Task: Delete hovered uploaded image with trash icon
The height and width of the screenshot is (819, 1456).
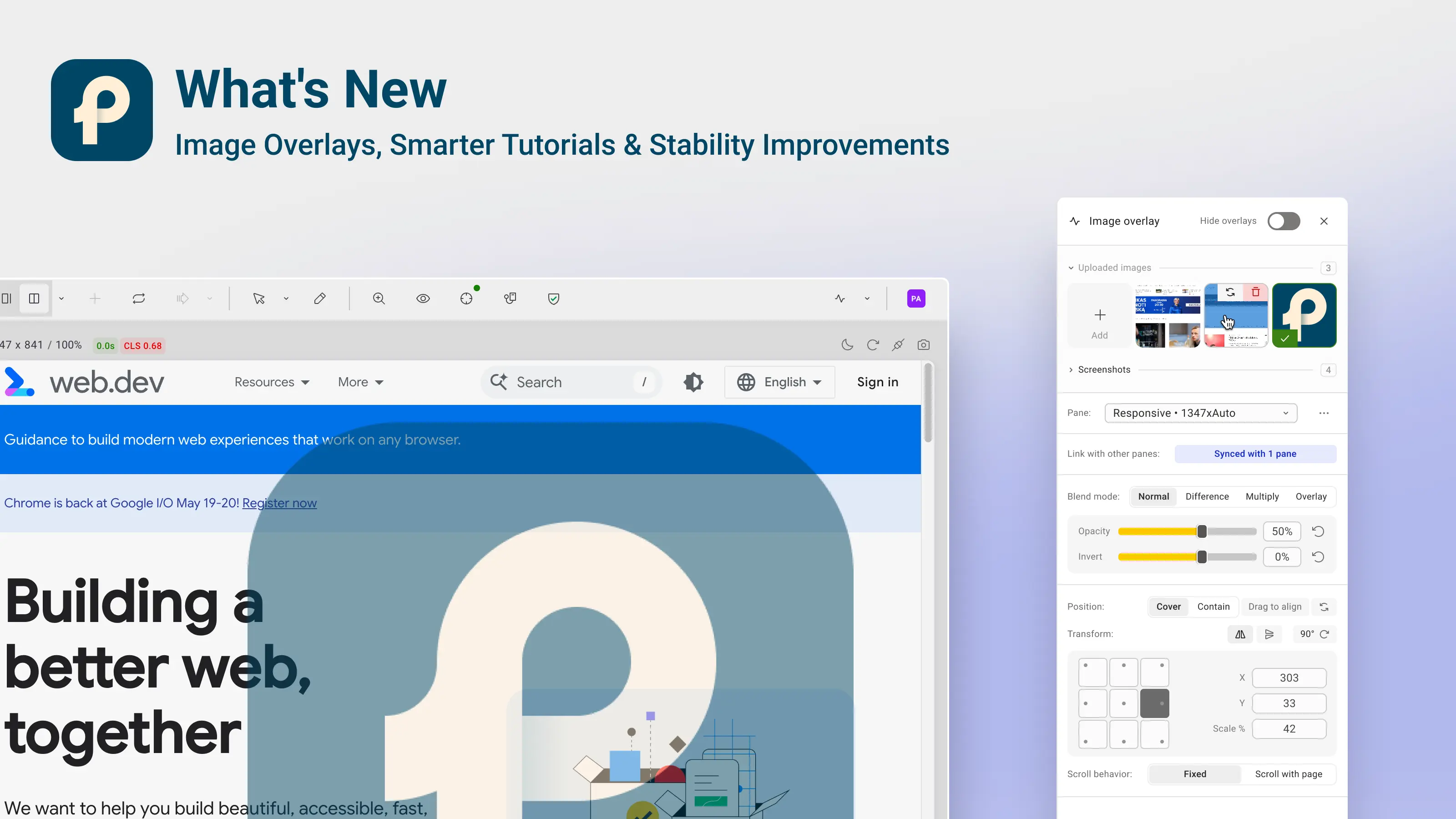Action: [1256, 292]
